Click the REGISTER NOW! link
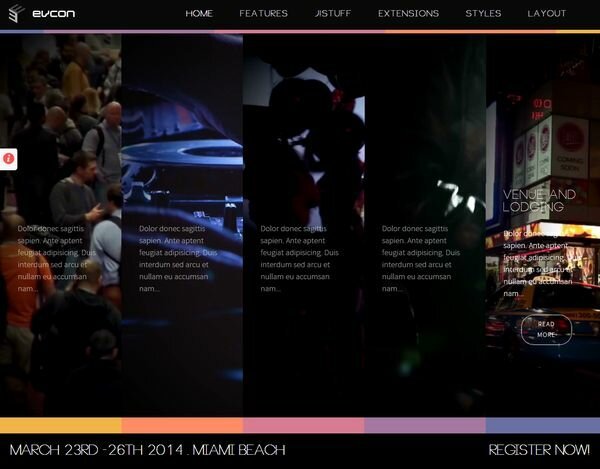 [539, 450]
